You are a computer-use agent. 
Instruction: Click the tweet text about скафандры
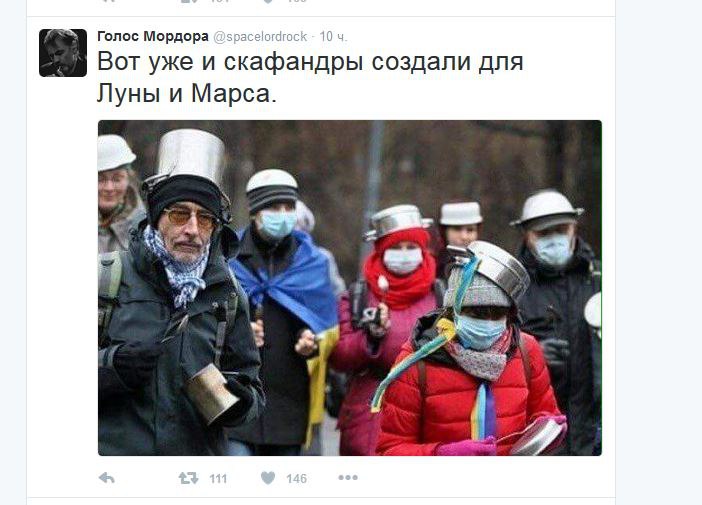point(310,77)
